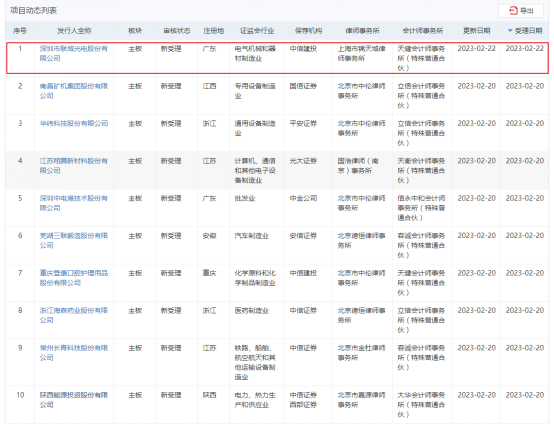Click the 保荐机构 column header
Image resolution: width=554 pixels, height=428 pixels.
coord(308,31)
